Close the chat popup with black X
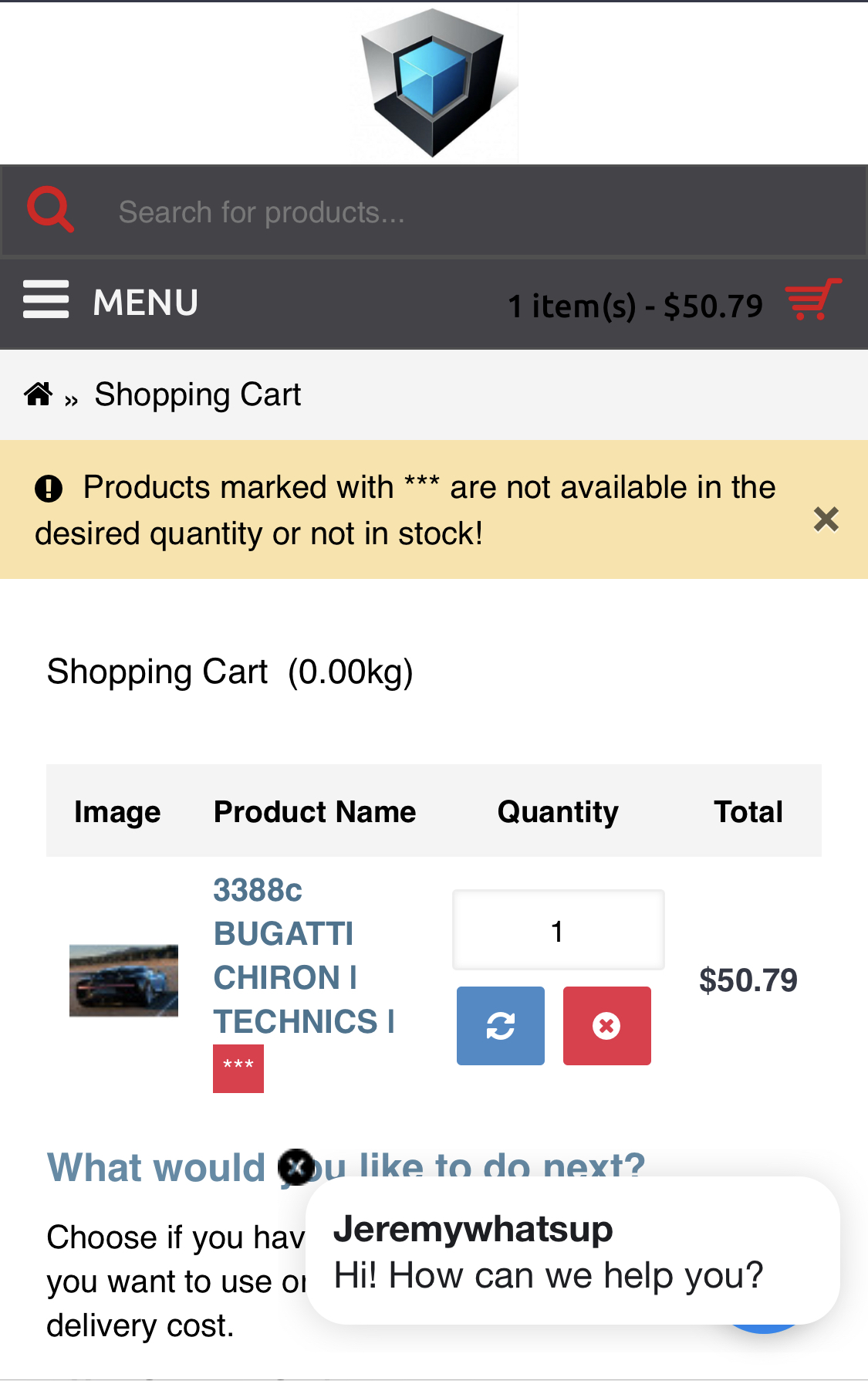Screen dimensions: 868x1381 (296, 1167)
